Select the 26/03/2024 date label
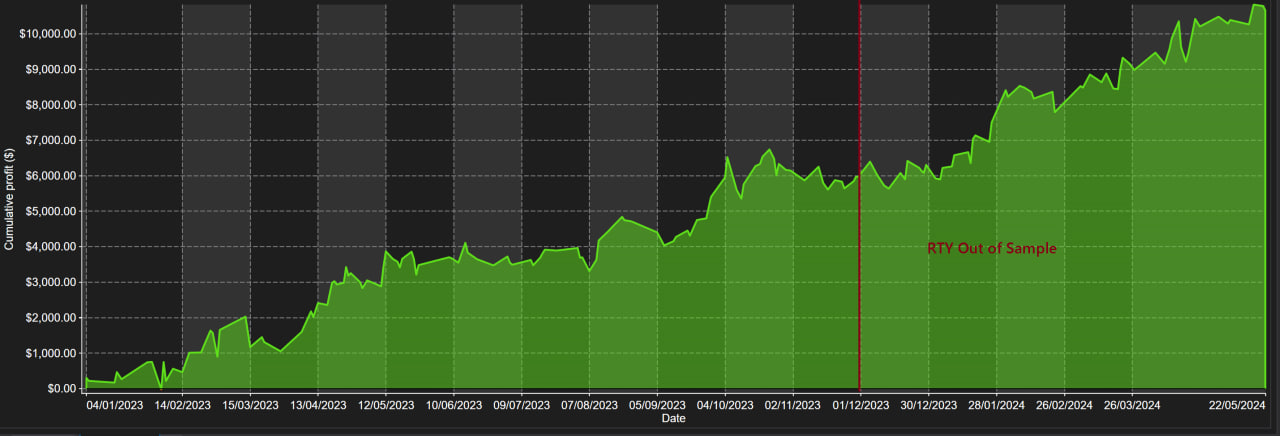 1132,406
